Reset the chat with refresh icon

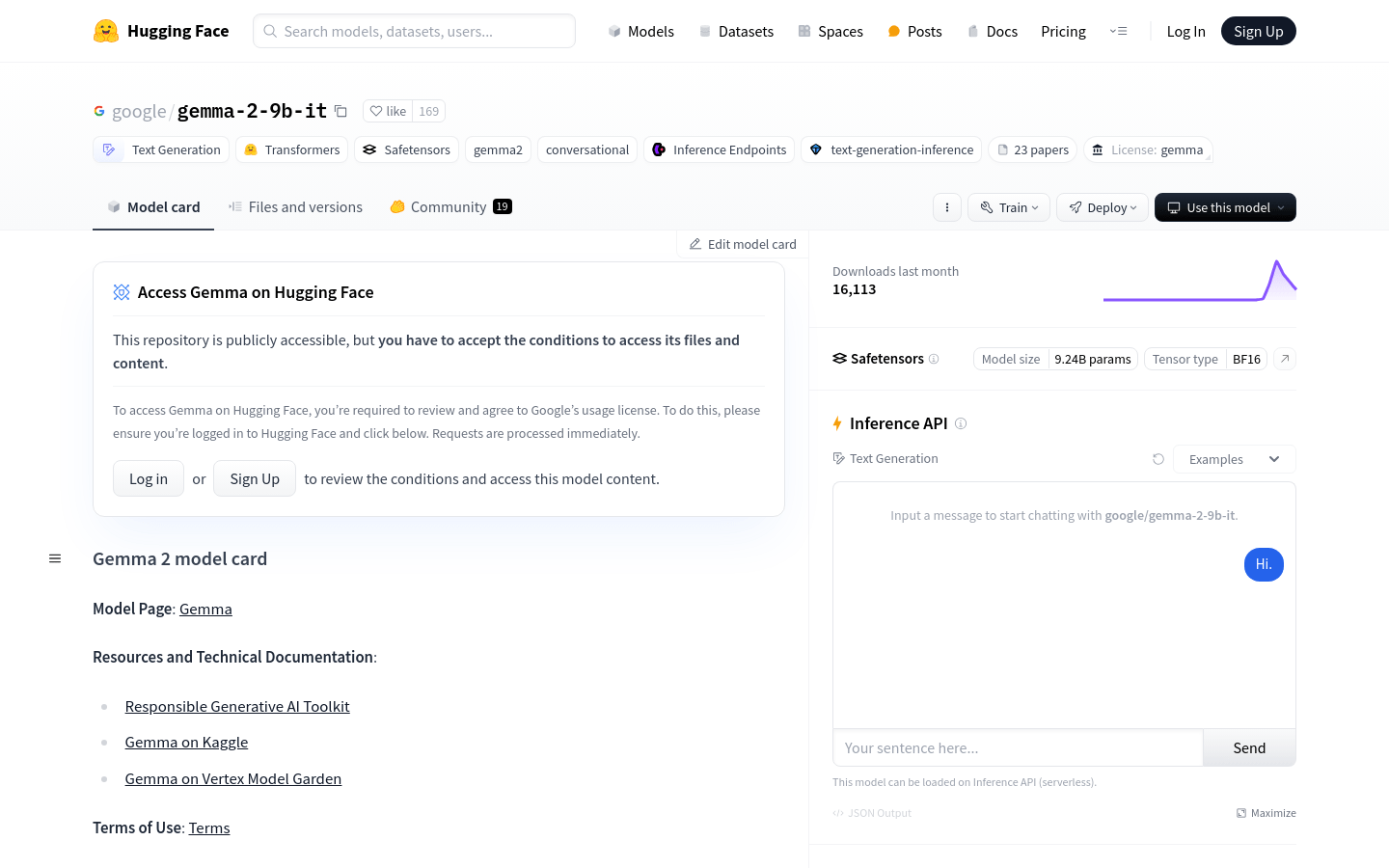click(1158, 459)
